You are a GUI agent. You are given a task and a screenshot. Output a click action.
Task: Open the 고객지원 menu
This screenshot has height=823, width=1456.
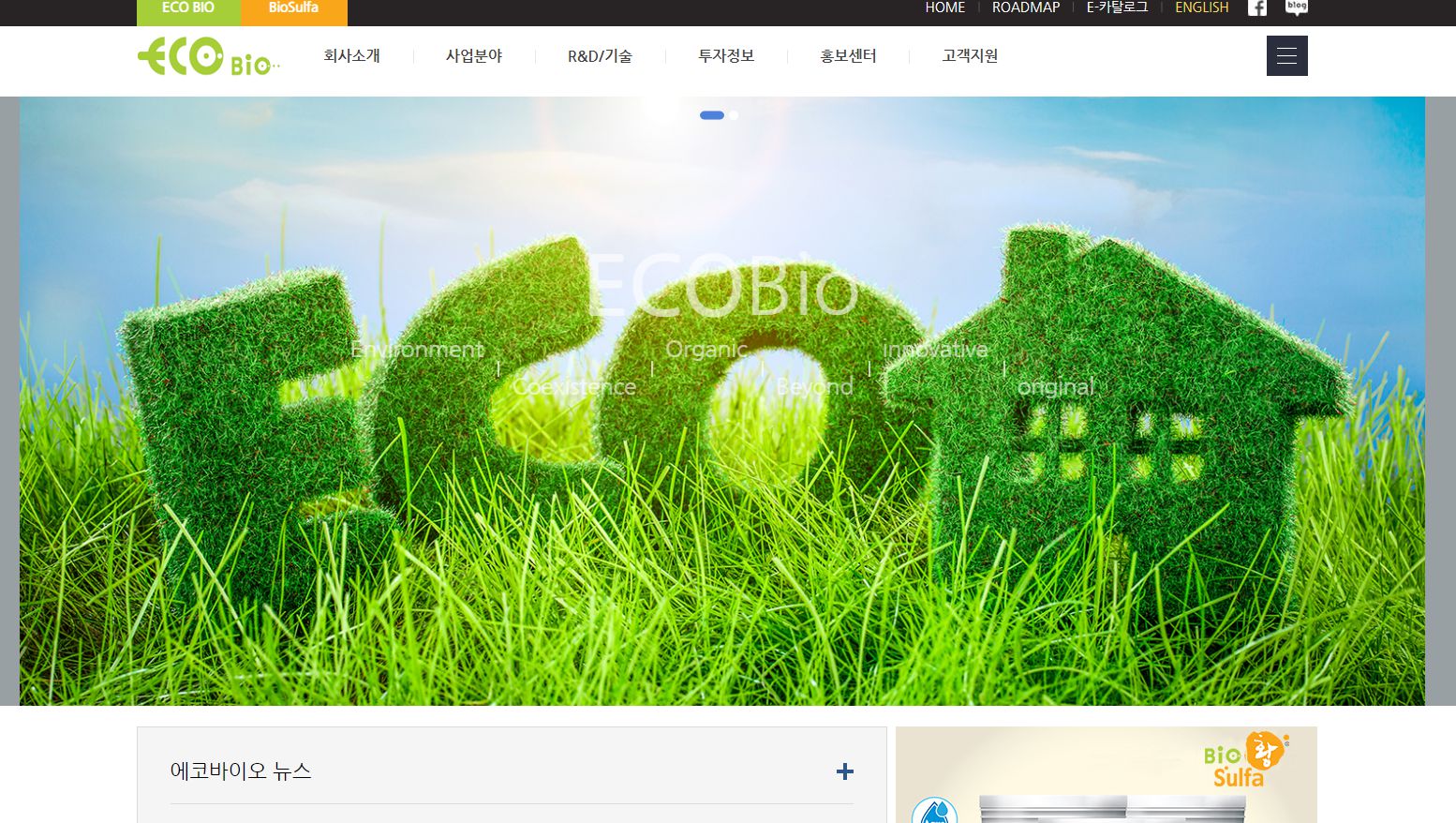969,56
